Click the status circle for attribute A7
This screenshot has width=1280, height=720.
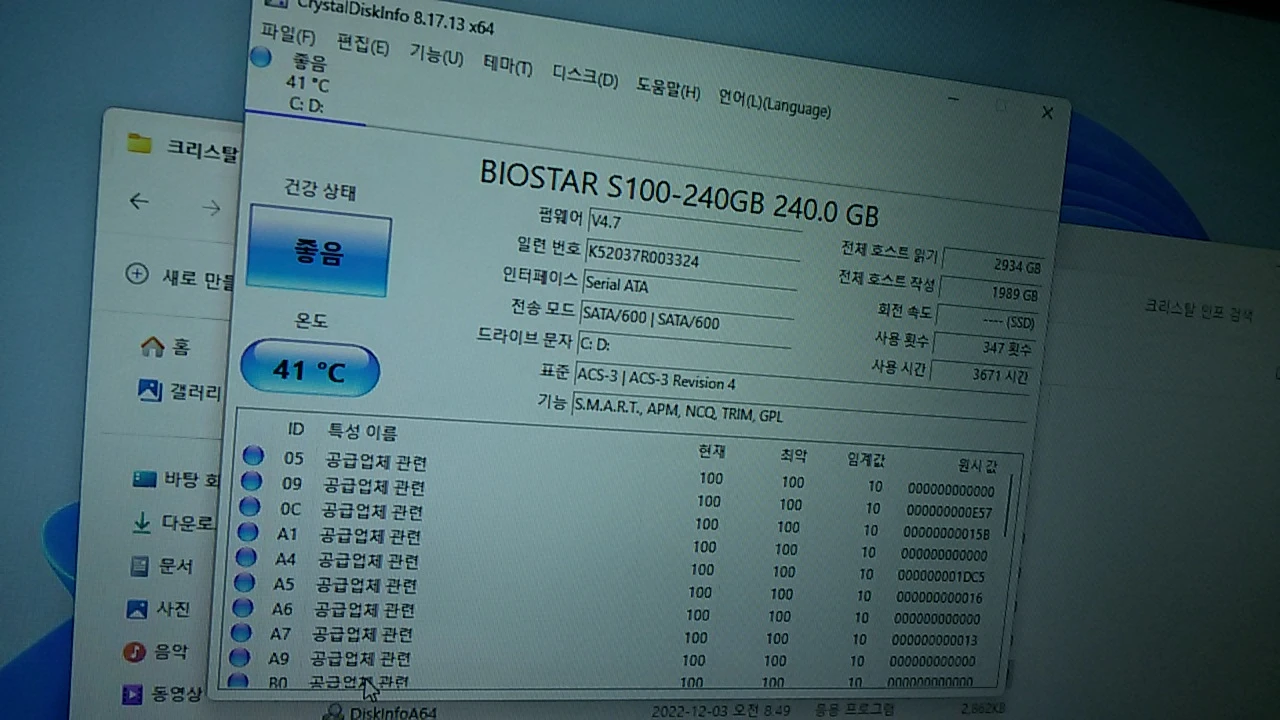click(240, 632)
